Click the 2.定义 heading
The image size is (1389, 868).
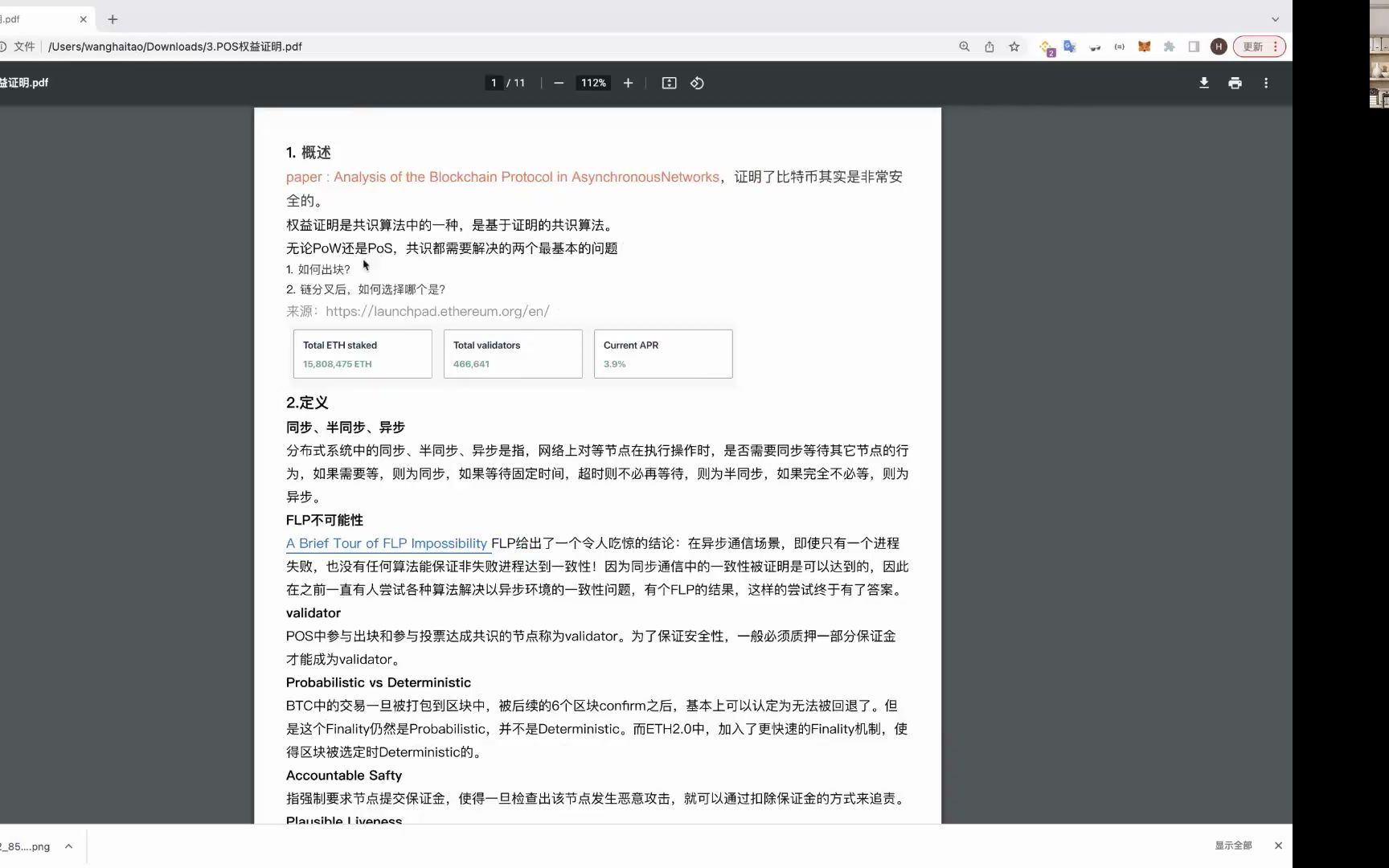pos(307,403)
